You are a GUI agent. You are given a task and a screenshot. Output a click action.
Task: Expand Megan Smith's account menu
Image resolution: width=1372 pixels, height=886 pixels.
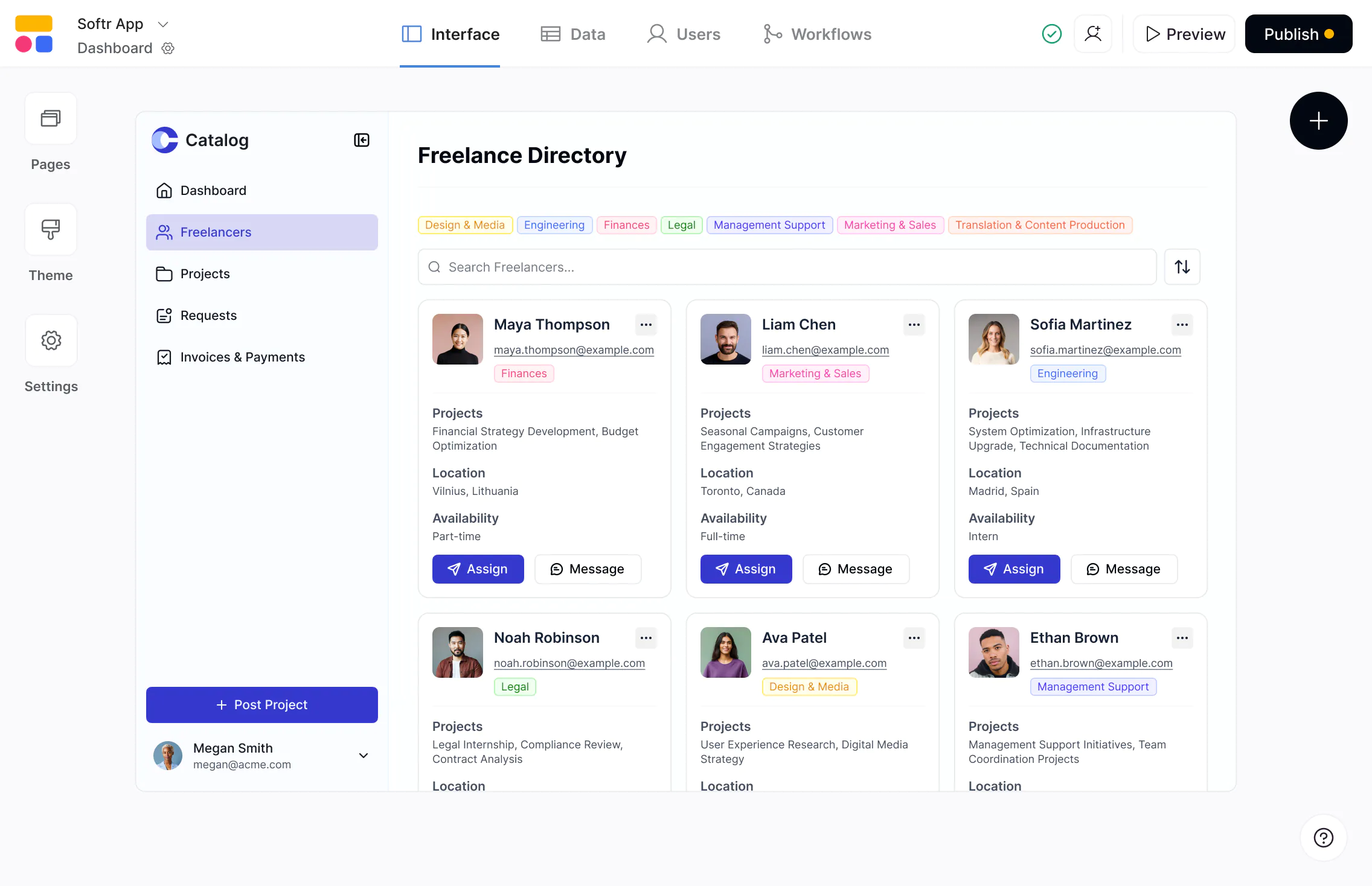click(363, 755)
